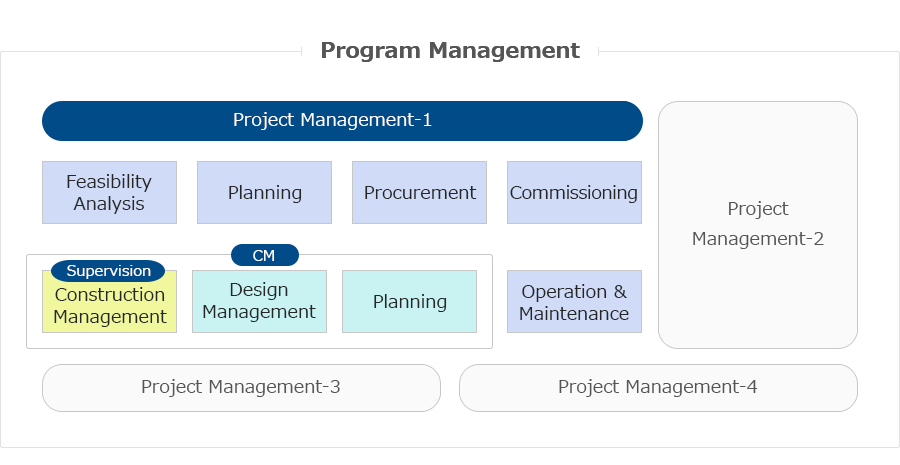Select the Feasibility Analysis box
This screenshot has width=900, height=465.
pos(109,192)
